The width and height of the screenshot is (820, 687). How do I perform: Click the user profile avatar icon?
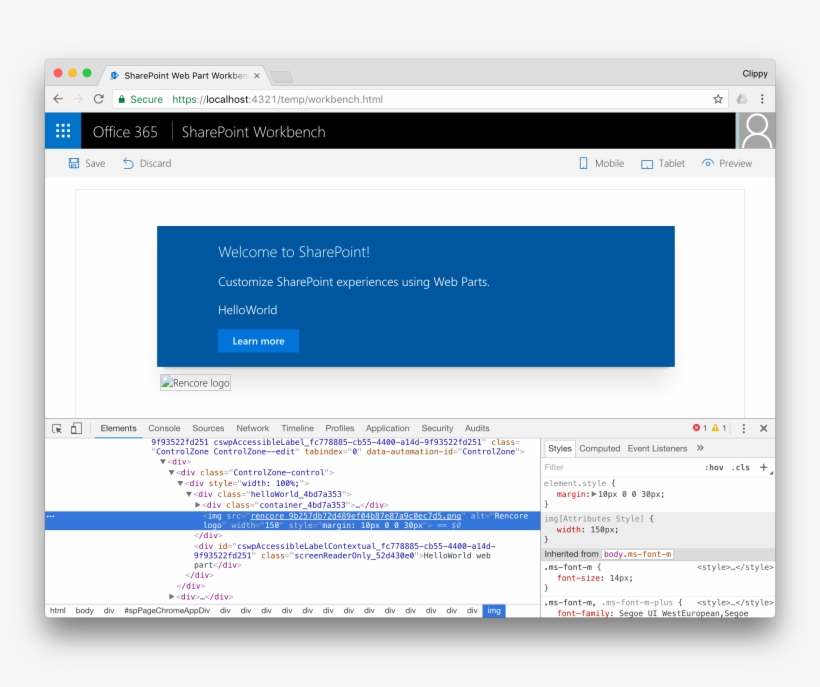point(756,131)
